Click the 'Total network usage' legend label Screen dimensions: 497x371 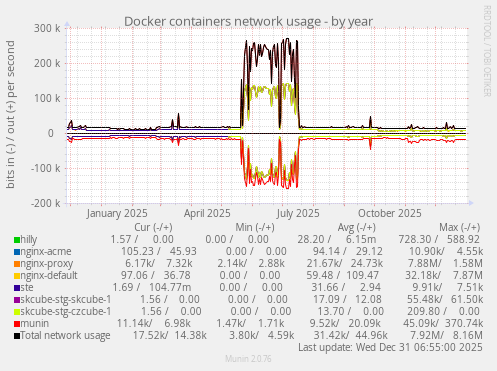(65, 335)
